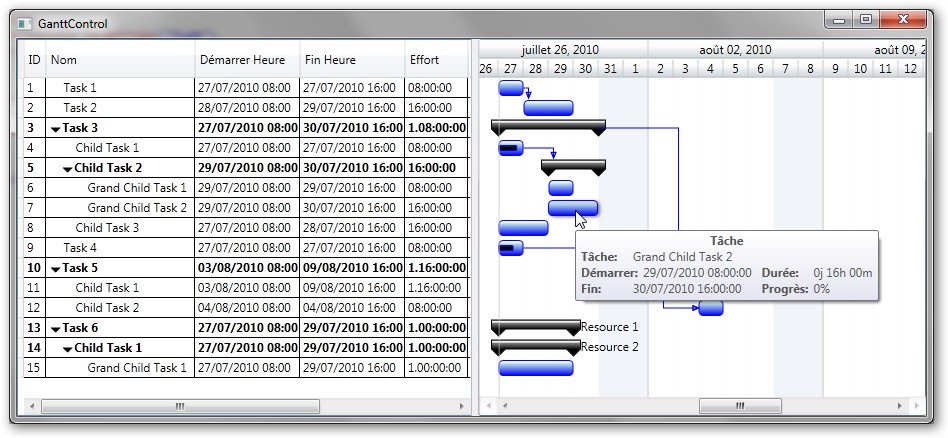Collapse Child Task 2 under Task 3
The image size is (948, 438).
coord(67,169)
